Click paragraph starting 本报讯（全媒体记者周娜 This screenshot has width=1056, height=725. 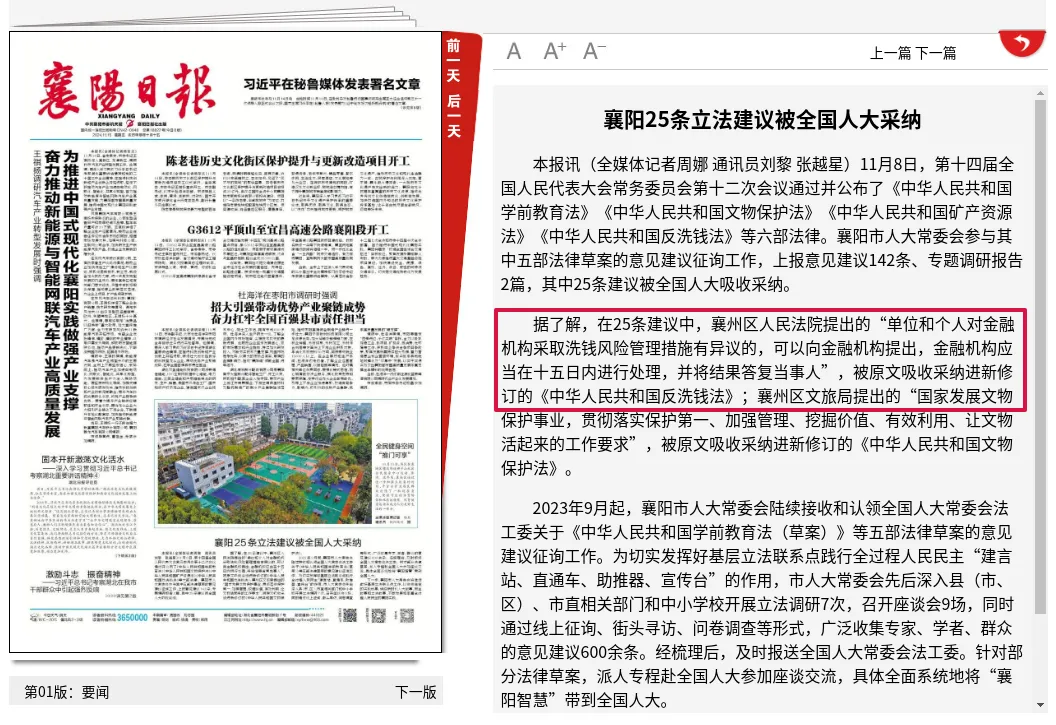tap(762, 224)
